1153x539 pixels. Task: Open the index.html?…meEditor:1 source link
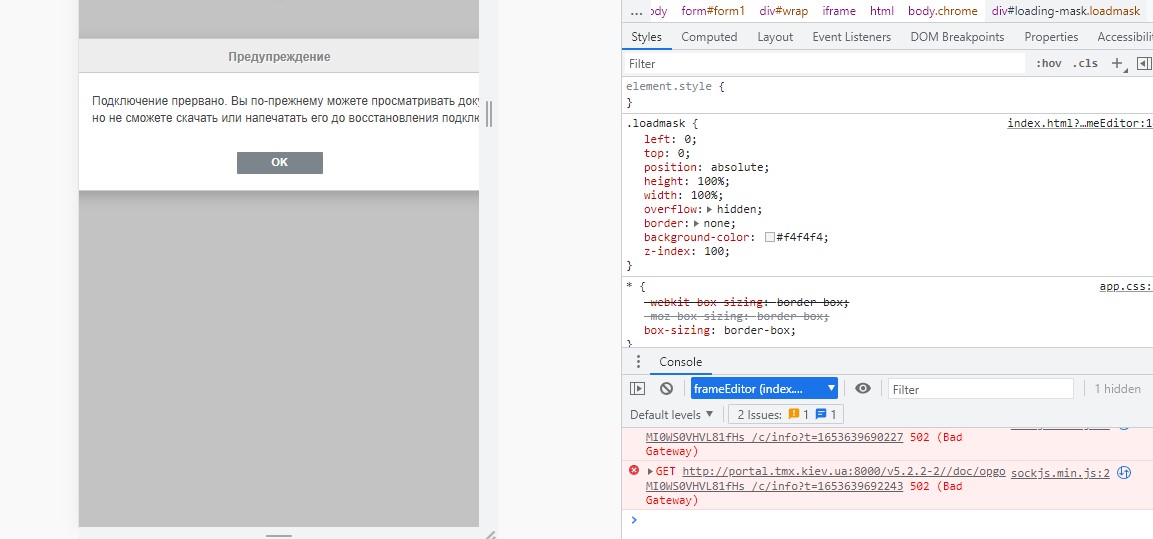(x=1079, y=124)
